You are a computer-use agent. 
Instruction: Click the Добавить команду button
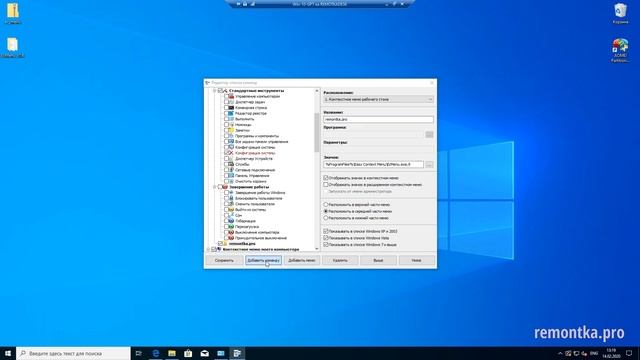(x=263, y=260)
